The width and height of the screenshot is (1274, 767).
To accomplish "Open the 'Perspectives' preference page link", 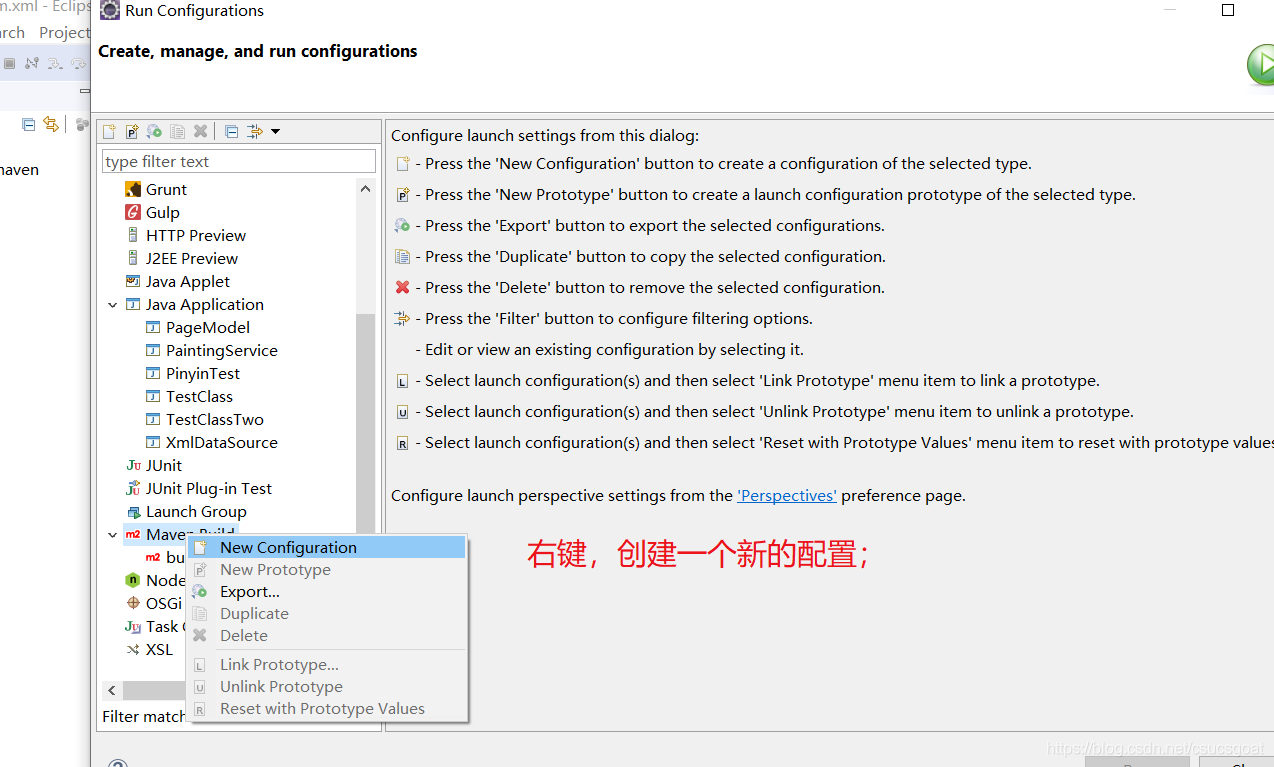I will [787, 495].
